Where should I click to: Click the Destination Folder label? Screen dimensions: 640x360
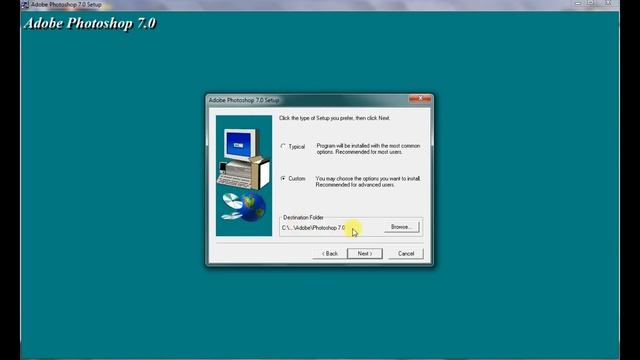click(x=303, y=218)
